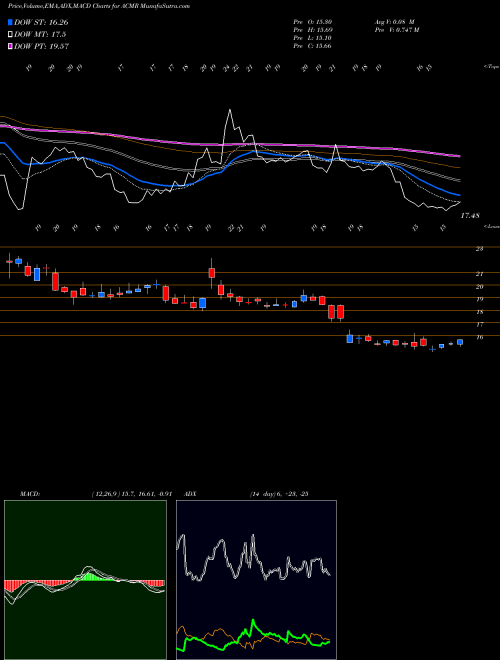Viewport: 500px width, 660px height.
Task: Click the 20 price axis label
Action: [x=479, y=287]
